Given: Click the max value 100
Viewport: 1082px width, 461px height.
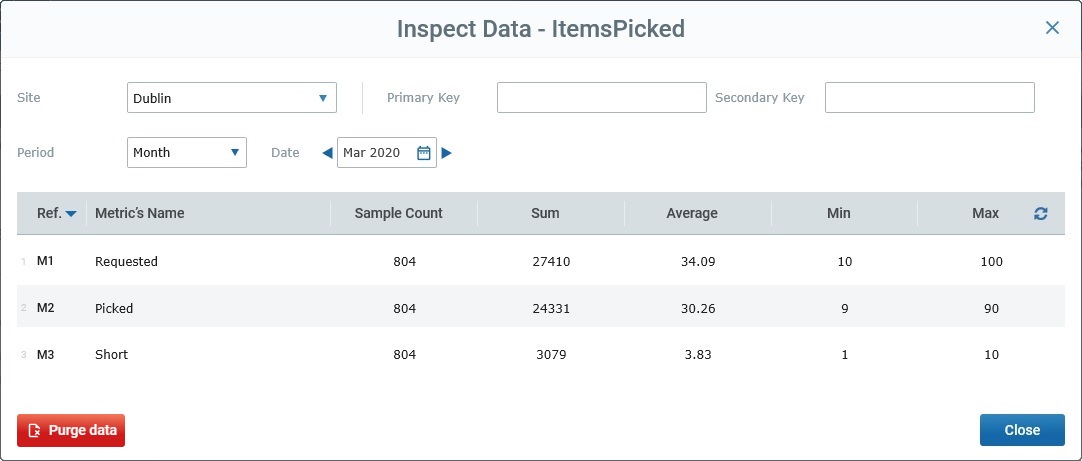Looking at the screenshot, I should [992, 262].
